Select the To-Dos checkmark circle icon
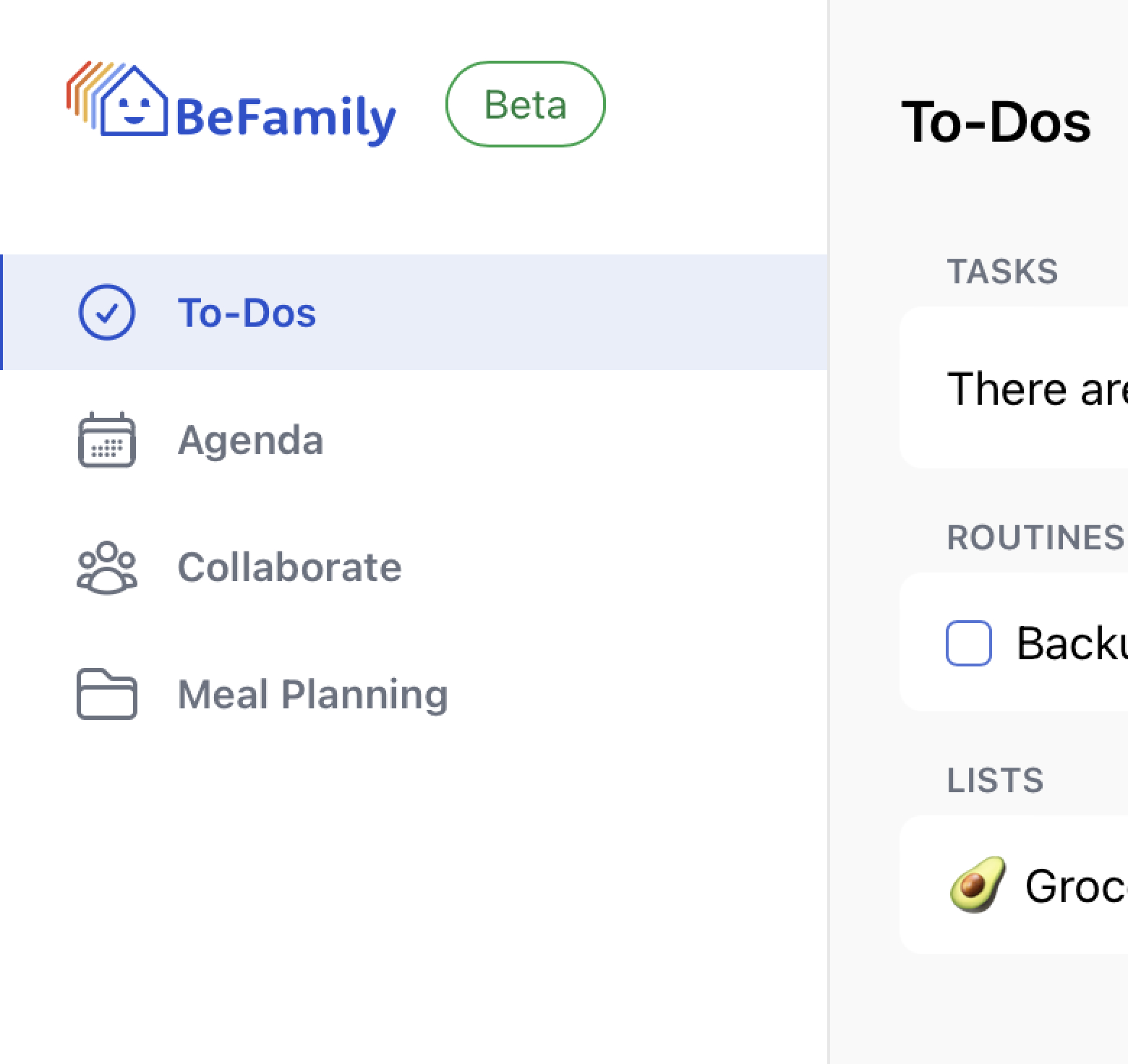This screenshot has height=1064, width=1128. [x=106, y=312]
